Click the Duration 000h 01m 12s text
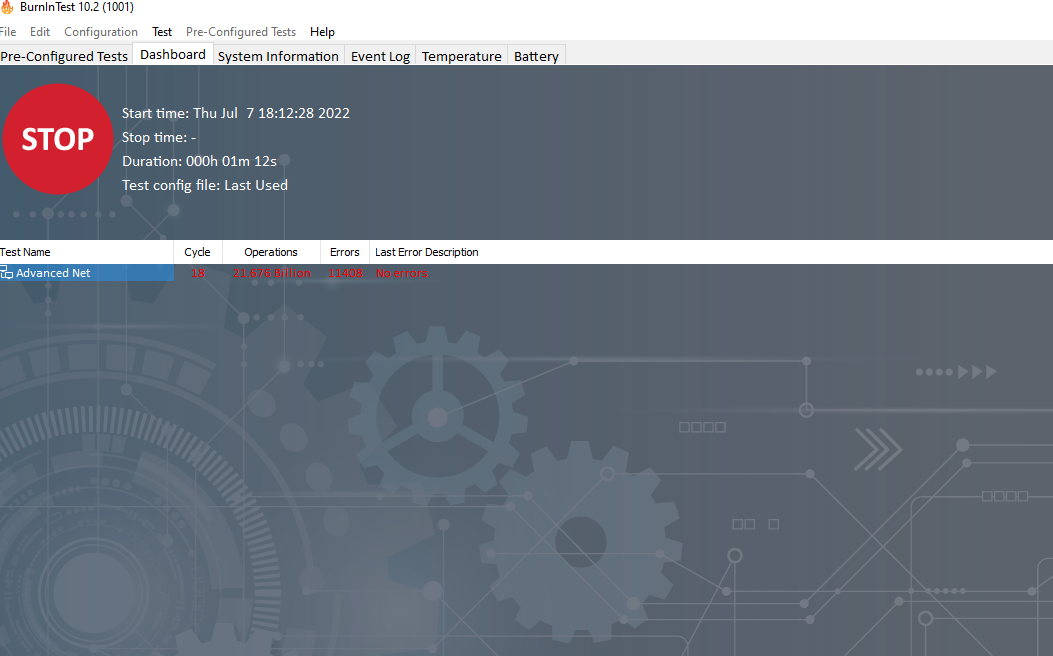Viewport: 1053px width, 656px height. (199, 161)
